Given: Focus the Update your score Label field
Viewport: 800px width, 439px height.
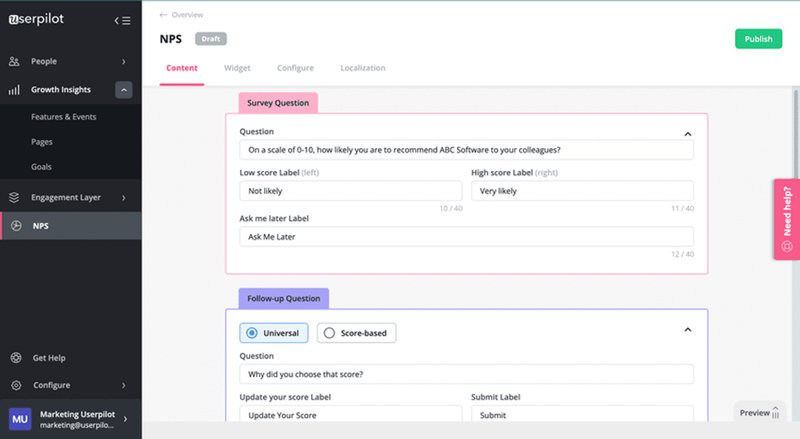Looking at the screenshot, I should click(351, 414).
